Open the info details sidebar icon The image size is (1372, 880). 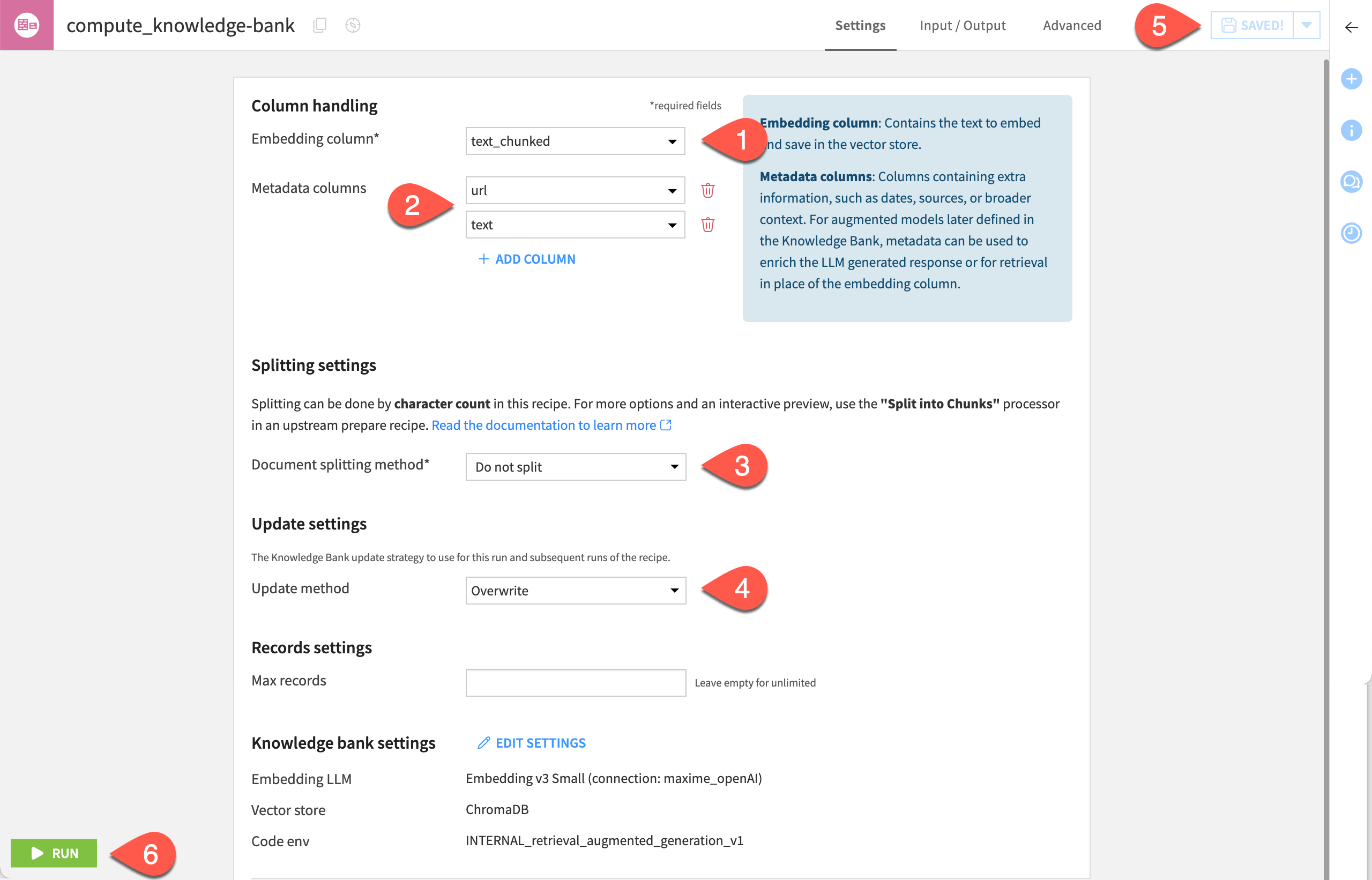[1352, 130]
